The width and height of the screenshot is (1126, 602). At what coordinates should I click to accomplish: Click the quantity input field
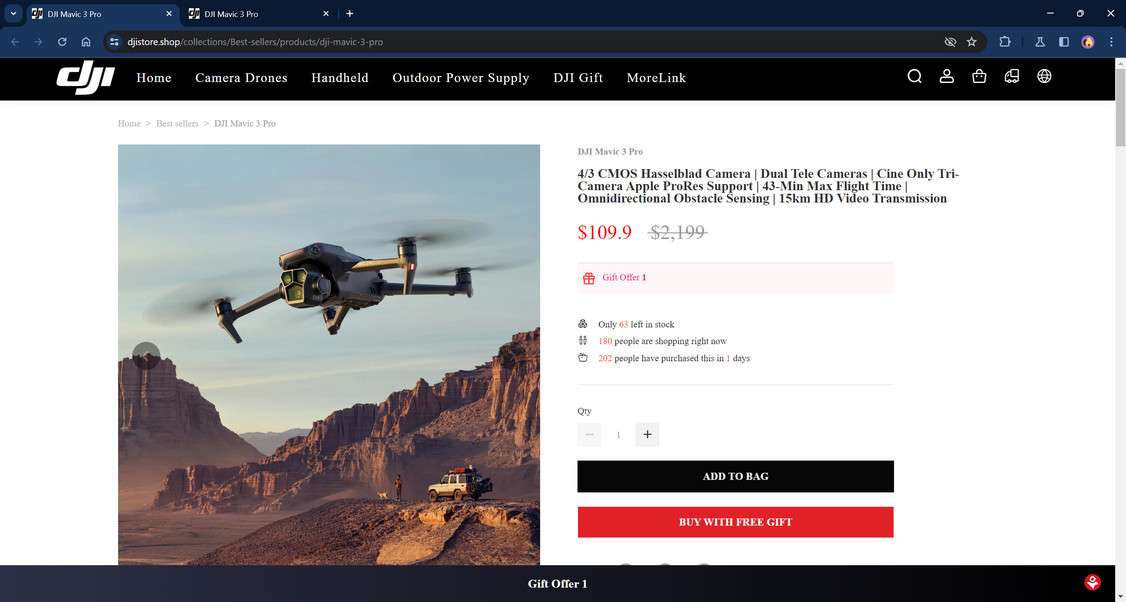click(x=618, y=435)
